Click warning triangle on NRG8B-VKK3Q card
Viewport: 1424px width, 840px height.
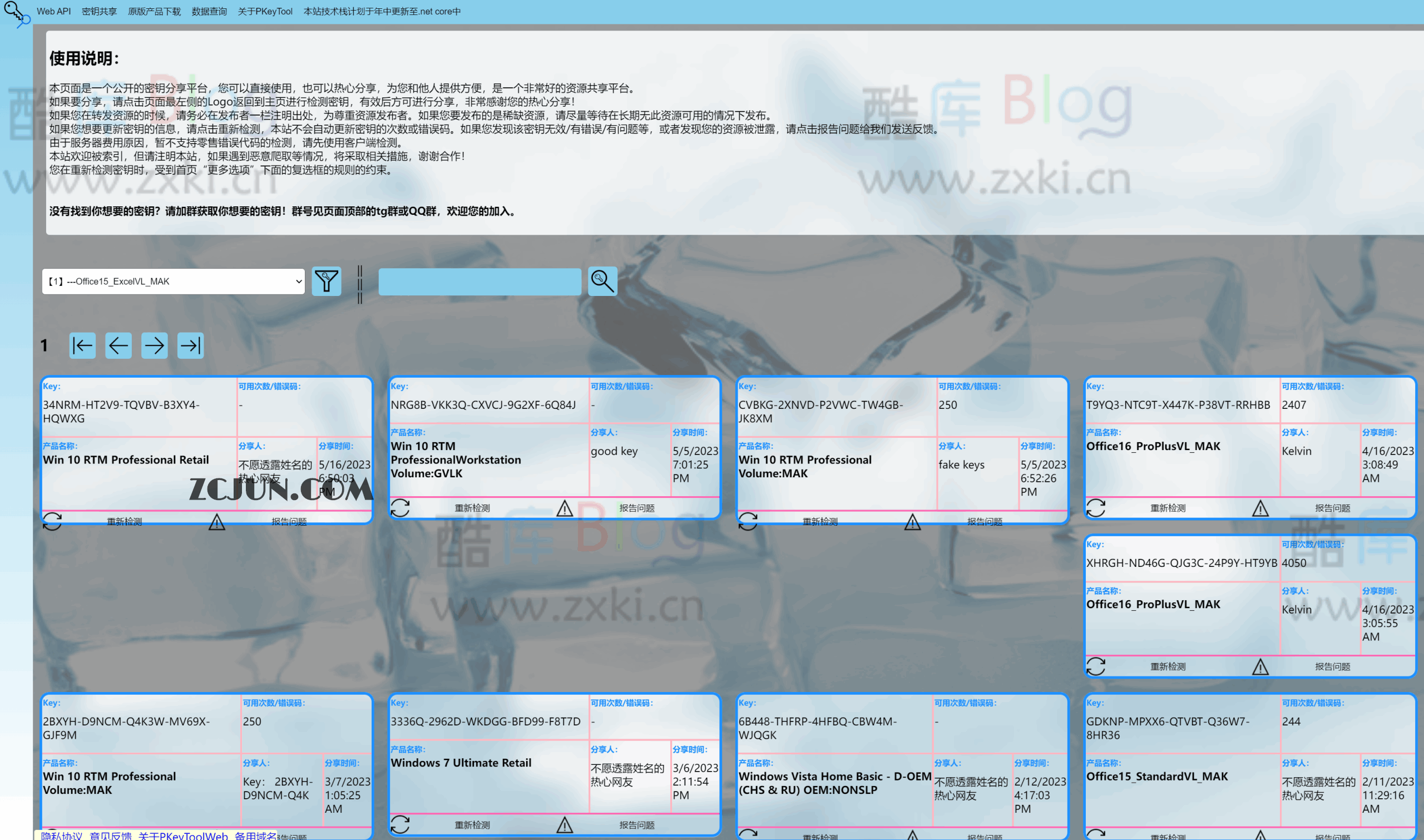[x=564, y=508]
